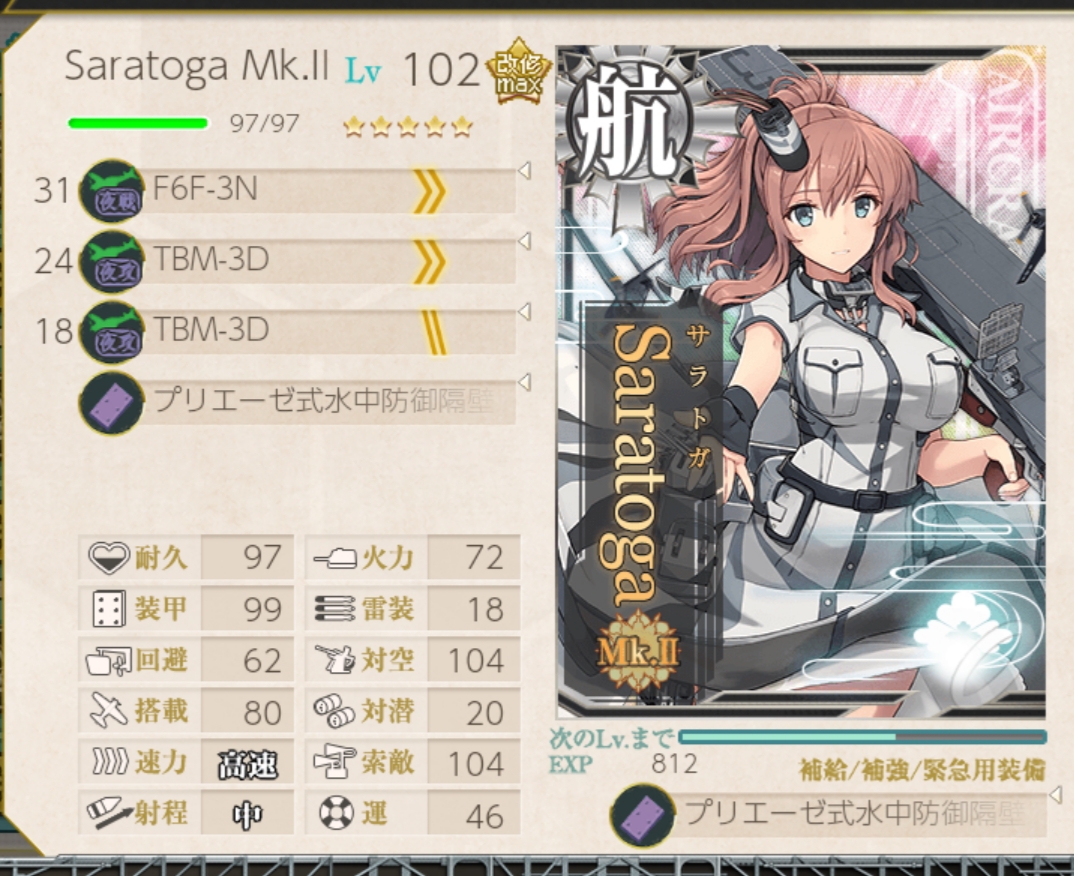Click the 搭載 airplane stat icon
This screenshot has width=1074, height=876.
coord(109,710)
